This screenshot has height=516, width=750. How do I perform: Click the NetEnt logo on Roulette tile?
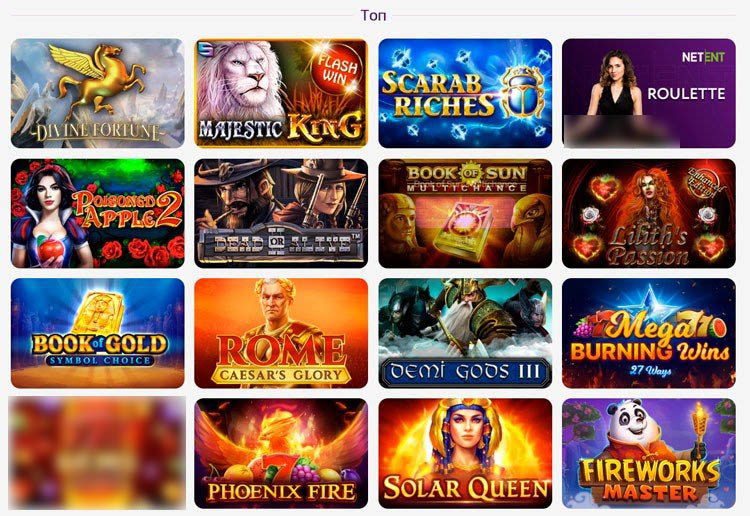(x=703, y=57)
